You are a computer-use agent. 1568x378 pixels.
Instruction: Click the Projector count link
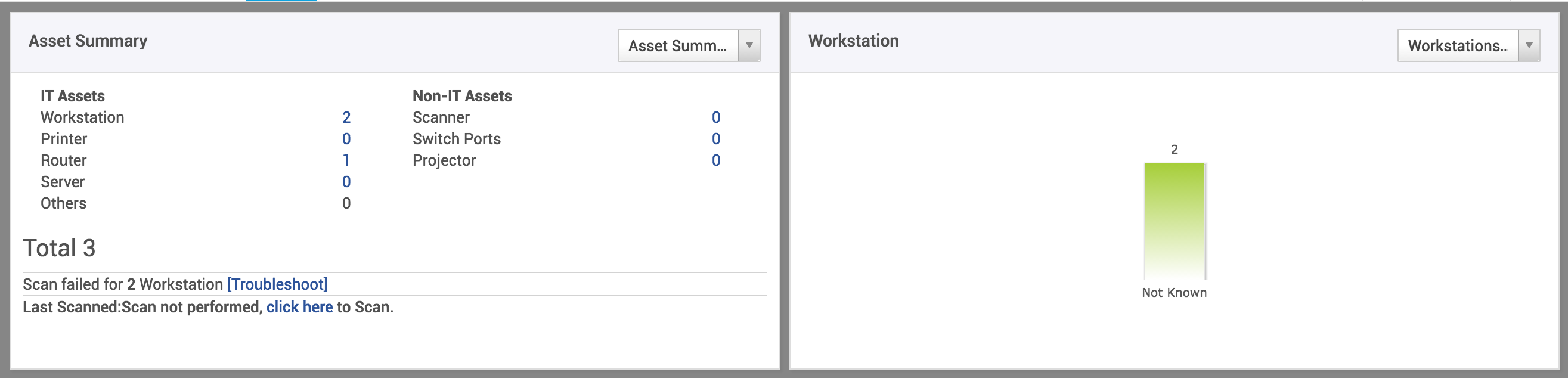coord(717,160)
